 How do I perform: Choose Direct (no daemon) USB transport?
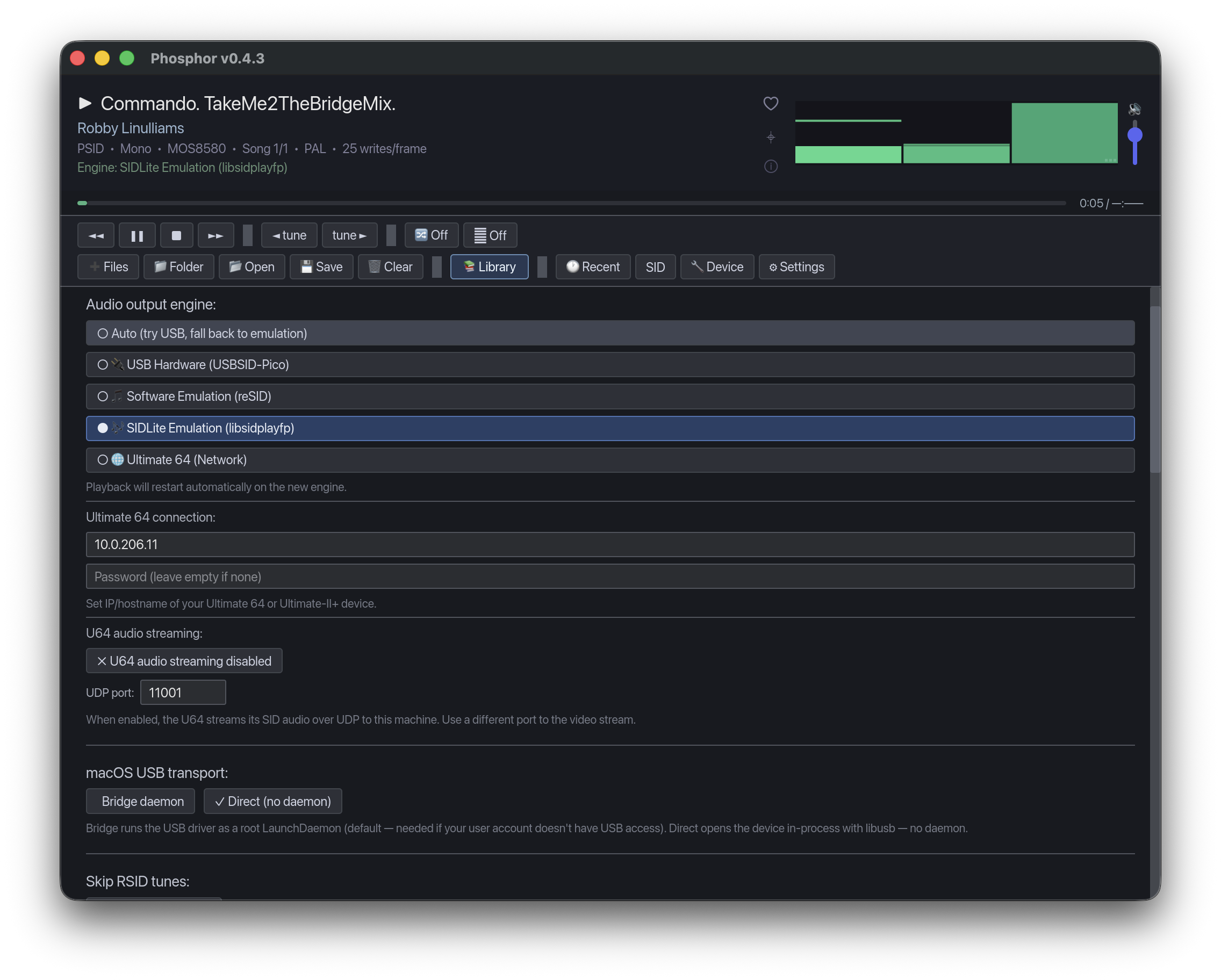pyautogui.click(x=273, y=802)
